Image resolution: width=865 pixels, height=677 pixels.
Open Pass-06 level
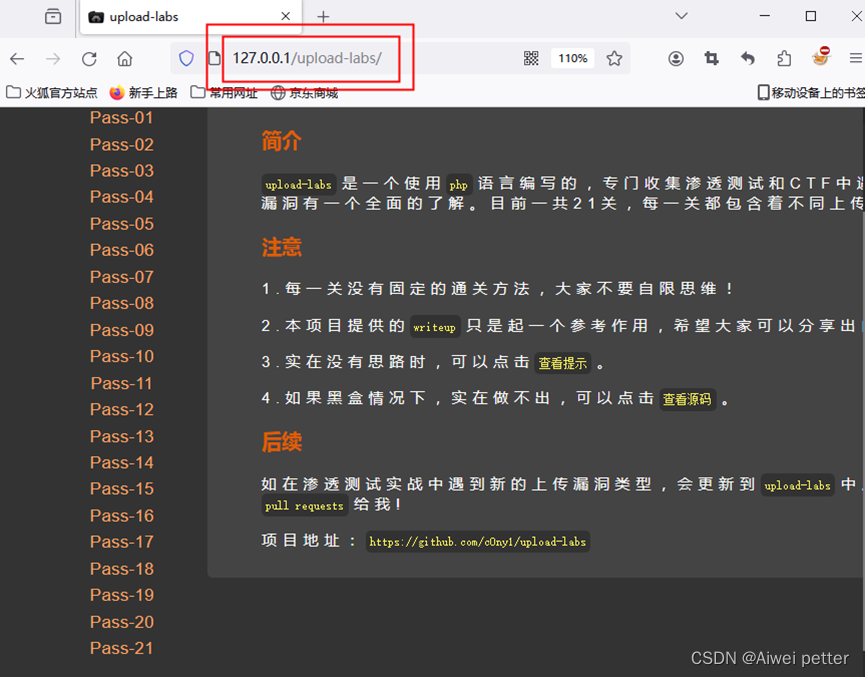tap(121, 250)
